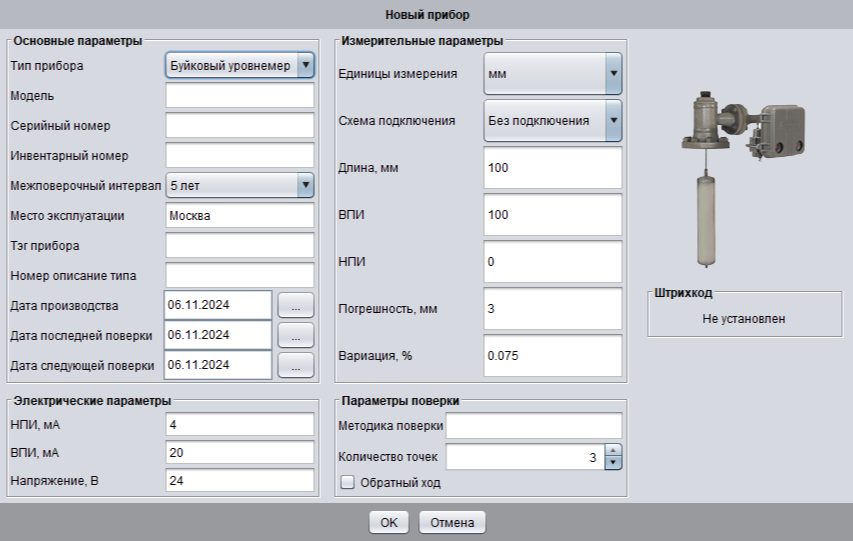Click the Штрихкод Не установлен area
The width and height of the screenshot is (853, 541).
click(745, 319)
